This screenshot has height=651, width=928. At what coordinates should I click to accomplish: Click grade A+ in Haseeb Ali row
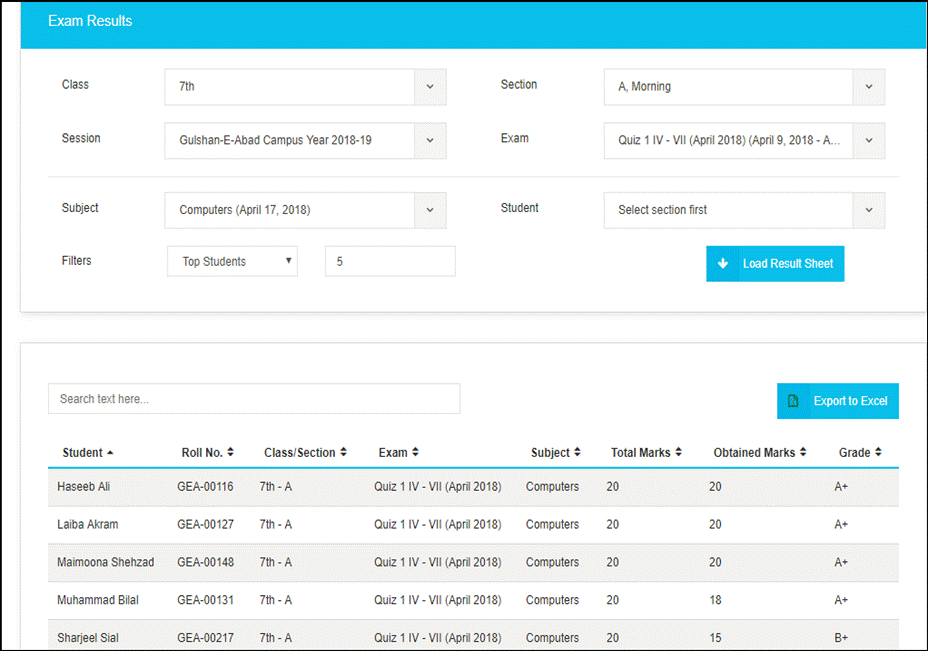tap(841, 486)
